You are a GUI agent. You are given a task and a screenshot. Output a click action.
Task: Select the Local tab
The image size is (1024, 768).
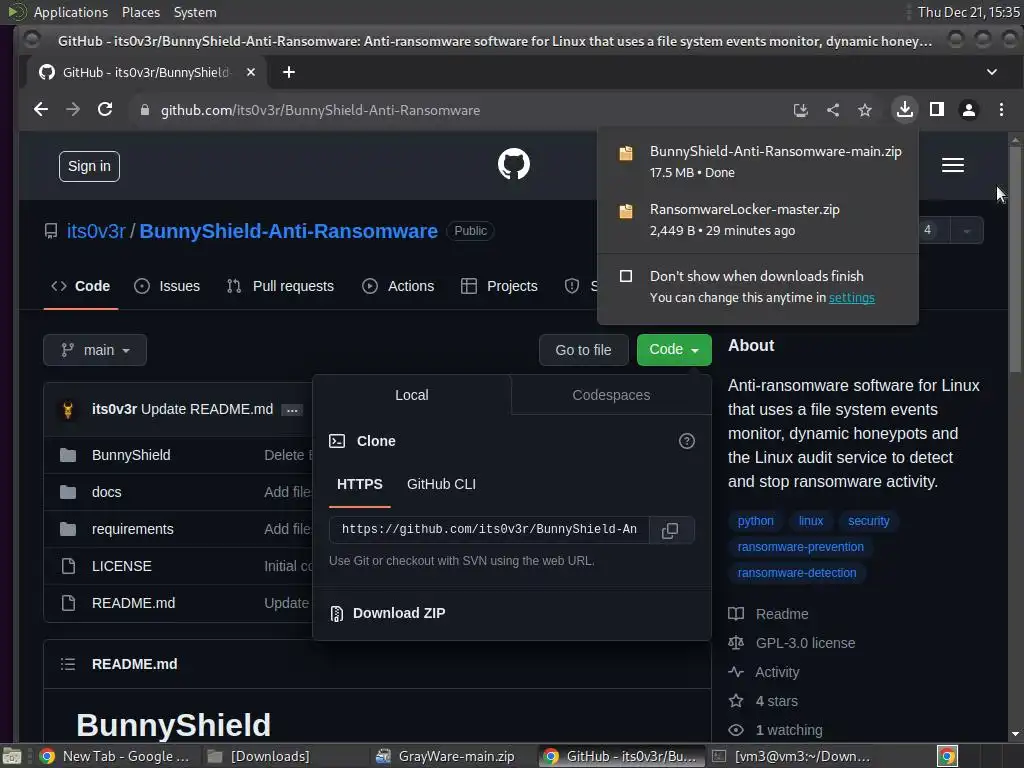(411, 395)
